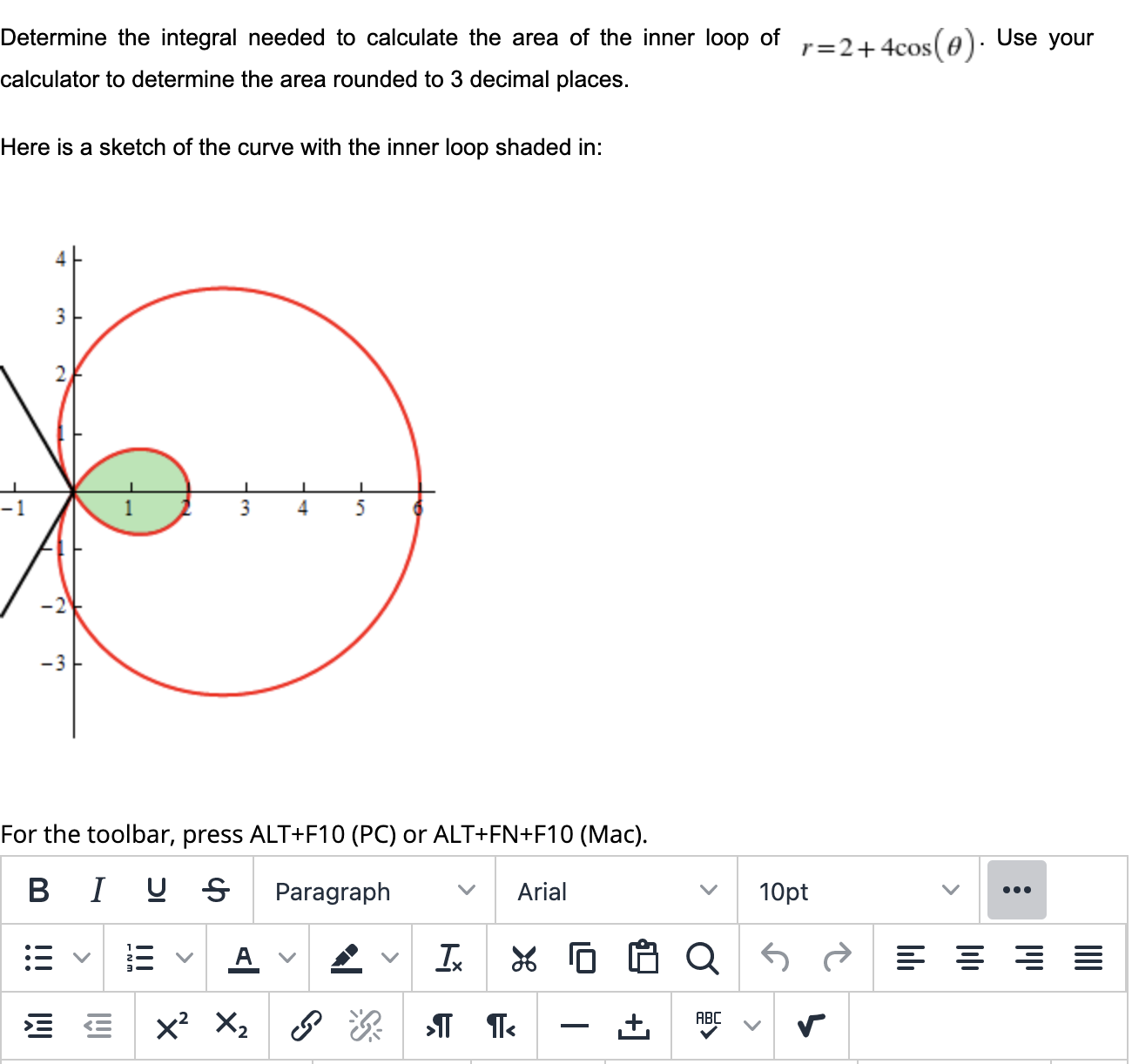Toggle strikethrough formatting
Image resolution: width=1132 pixels, height=1064 pixels.
(x=216, y=890)
